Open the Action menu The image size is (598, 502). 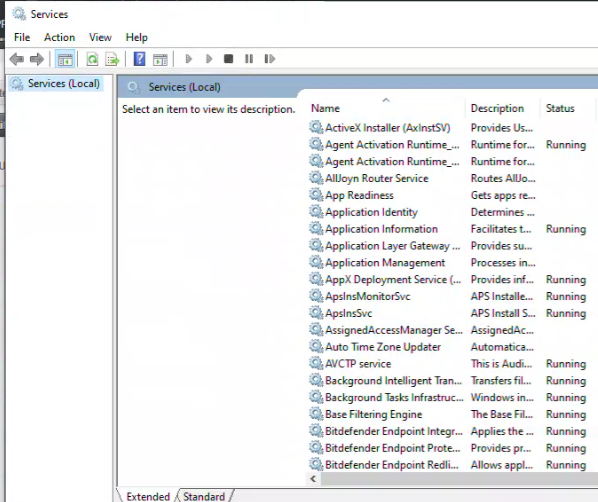pos(59,37)
